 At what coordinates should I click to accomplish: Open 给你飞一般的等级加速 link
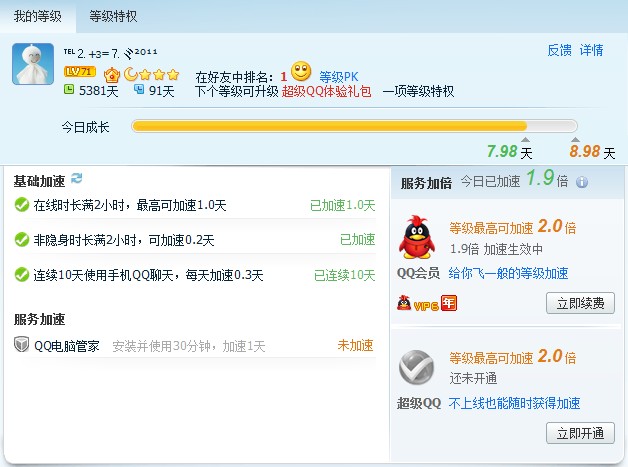tap(508, 273)
